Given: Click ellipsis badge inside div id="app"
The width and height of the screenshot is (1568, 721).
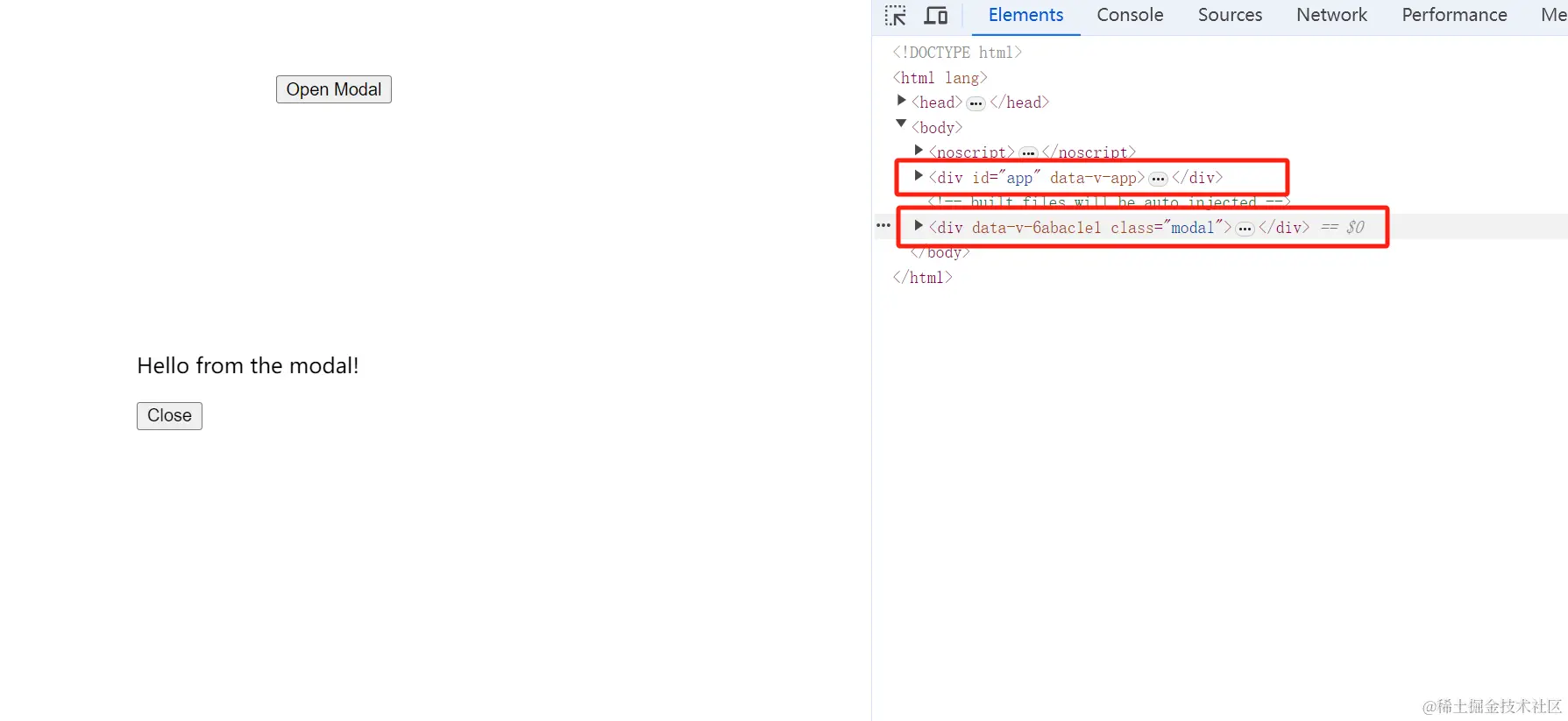Looking at the screenshot, I should [x=1158, y=179].
